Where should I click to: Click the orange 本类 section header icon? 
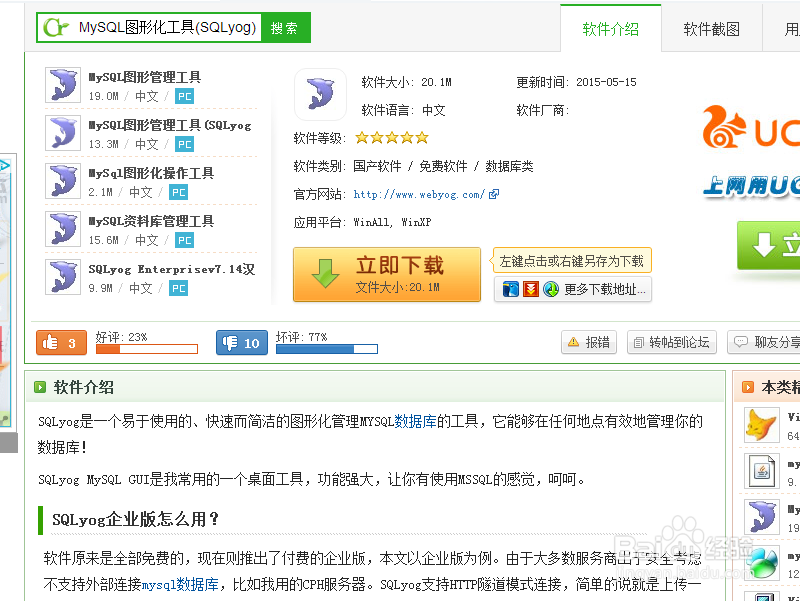click(747, 387)
